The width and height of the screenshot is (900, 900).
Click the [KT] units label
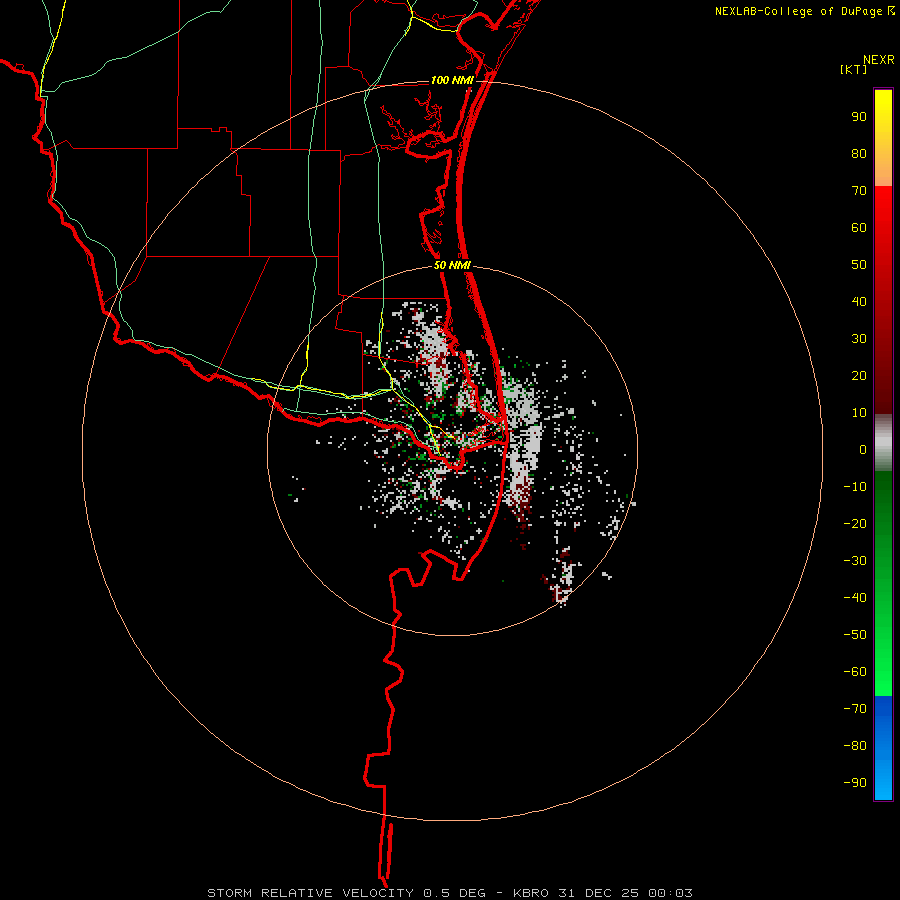[853, 69]
